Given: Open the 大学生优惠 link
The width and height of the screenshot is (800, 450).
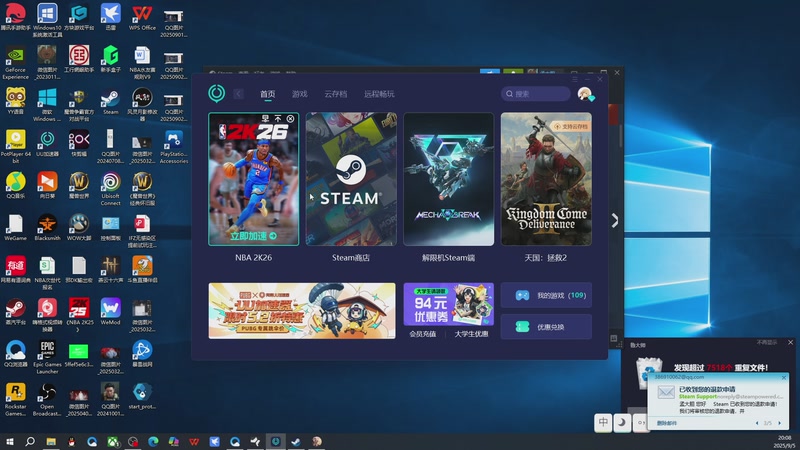Looking at the screenshot, I should point(471,334).
